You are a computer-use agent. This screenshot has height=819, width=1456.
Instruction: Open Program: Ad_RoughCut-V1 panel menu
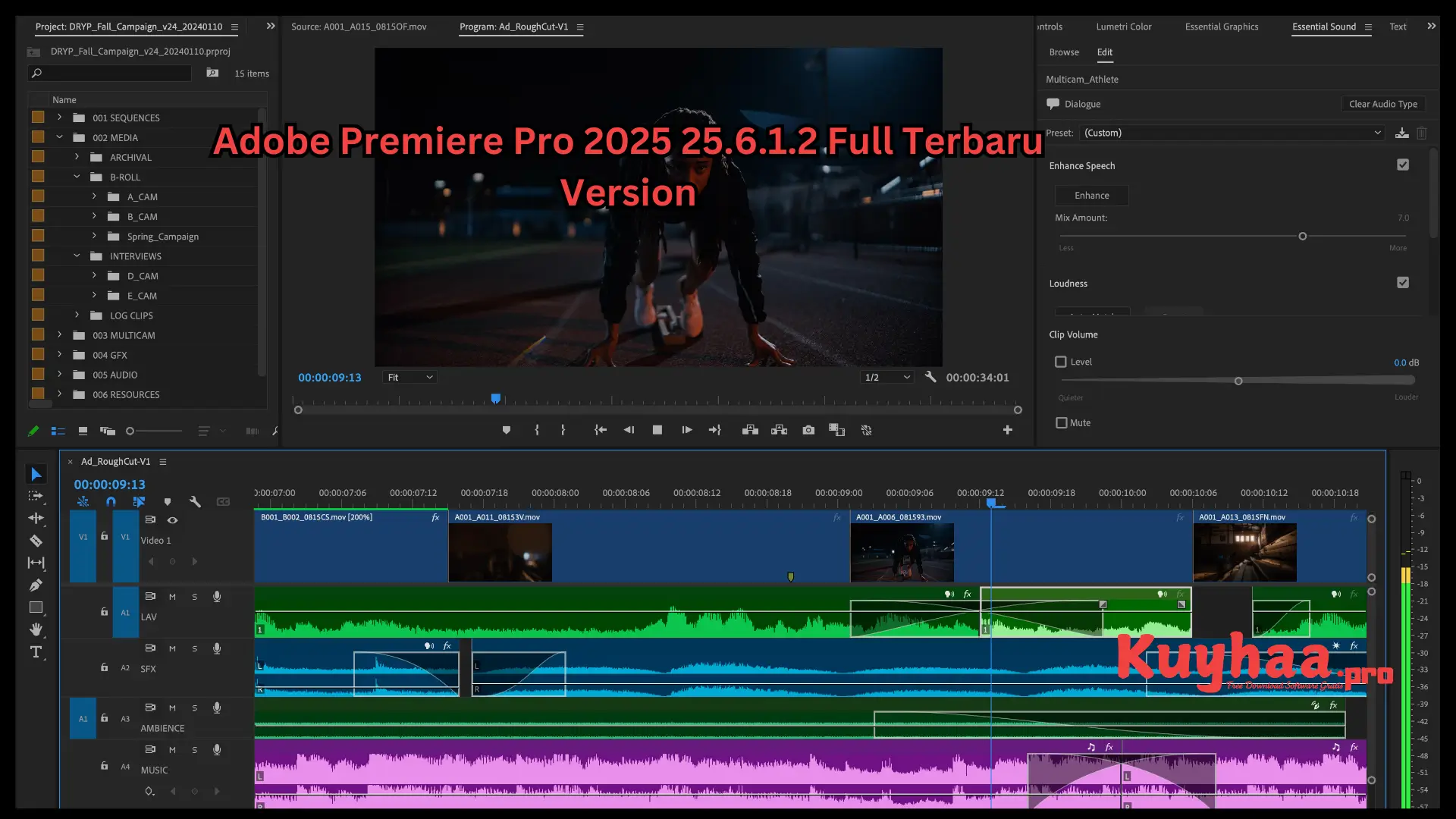pyautogui.click(x=580, y=27)
